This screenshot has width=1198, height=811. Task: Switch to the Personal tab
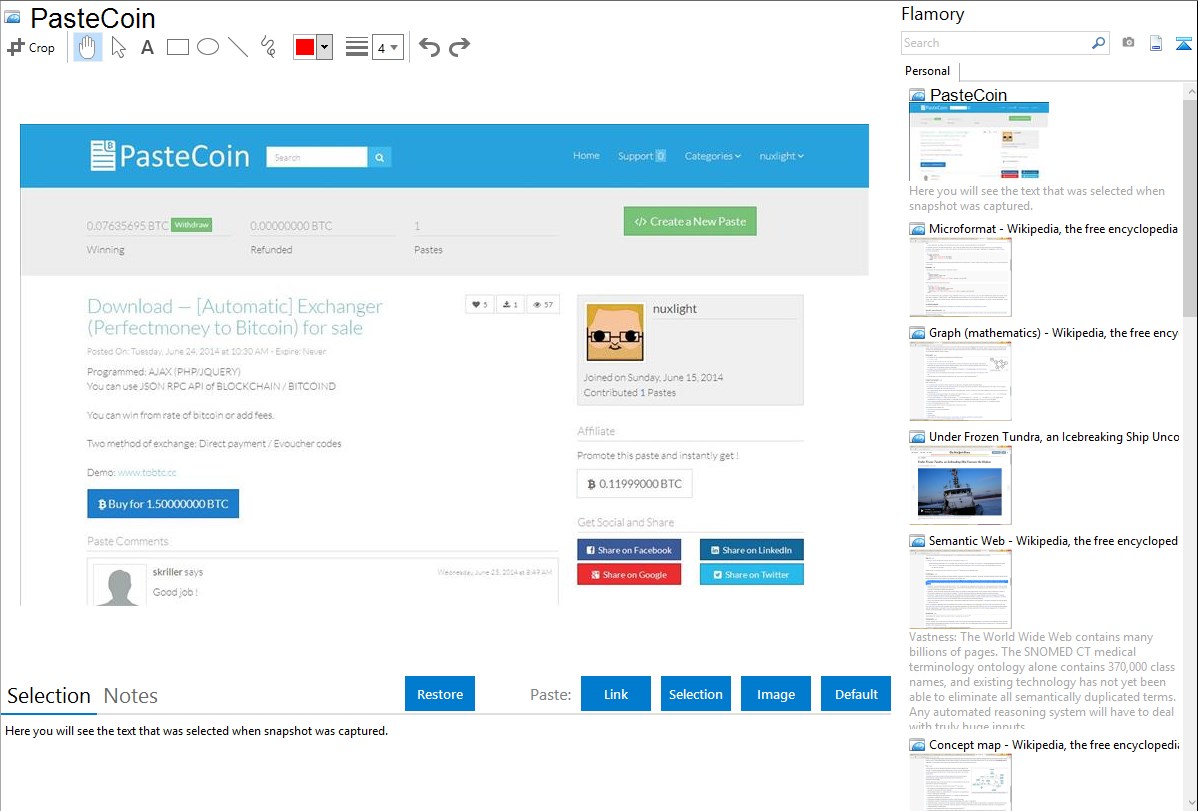928,70
